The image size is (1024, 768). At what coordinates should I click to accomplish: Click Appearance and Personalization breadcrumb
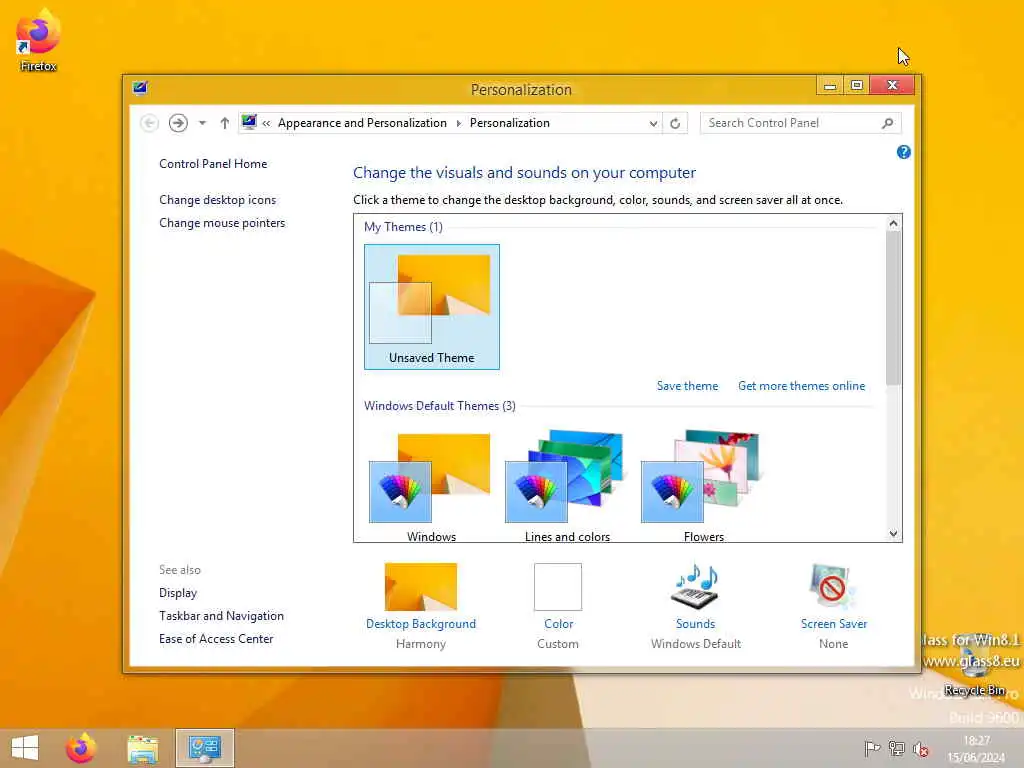tap(362, 123)
